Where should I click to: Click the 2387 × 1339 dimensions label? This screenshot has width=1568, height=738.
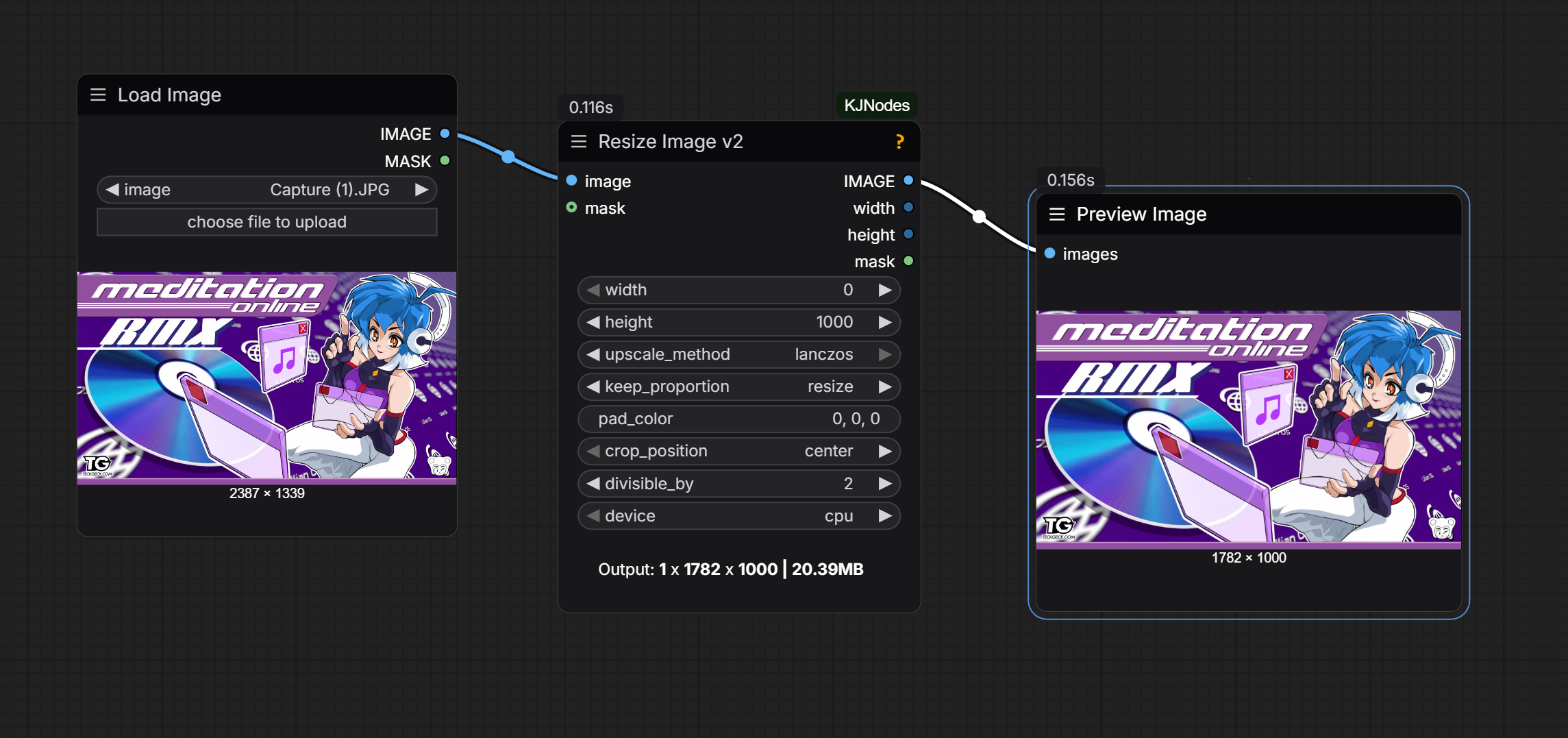pyautogui.click(x=267, y=493)
